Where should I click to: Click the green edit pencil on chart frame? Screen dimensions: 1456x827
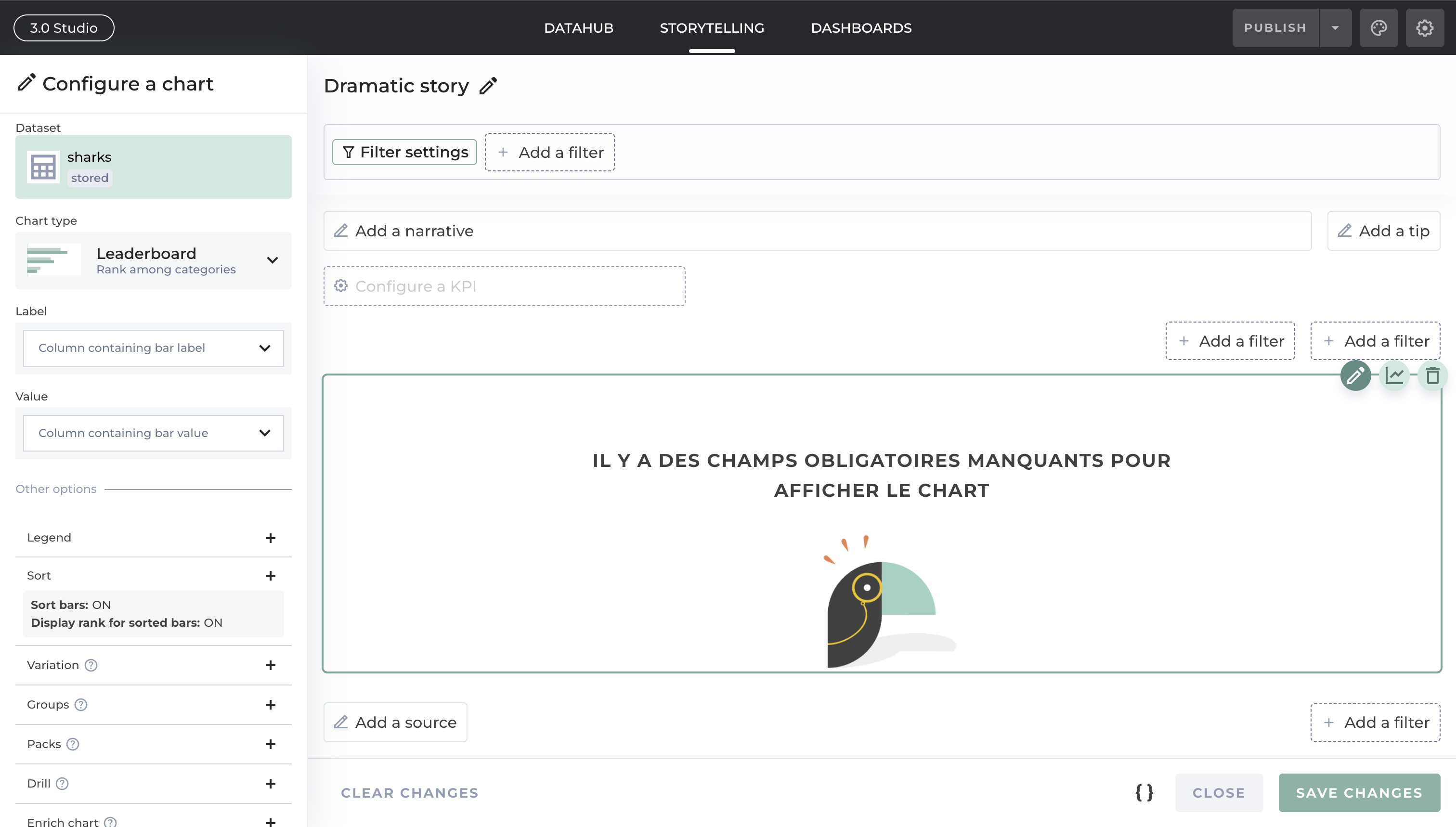click(x=1355, y=375)
